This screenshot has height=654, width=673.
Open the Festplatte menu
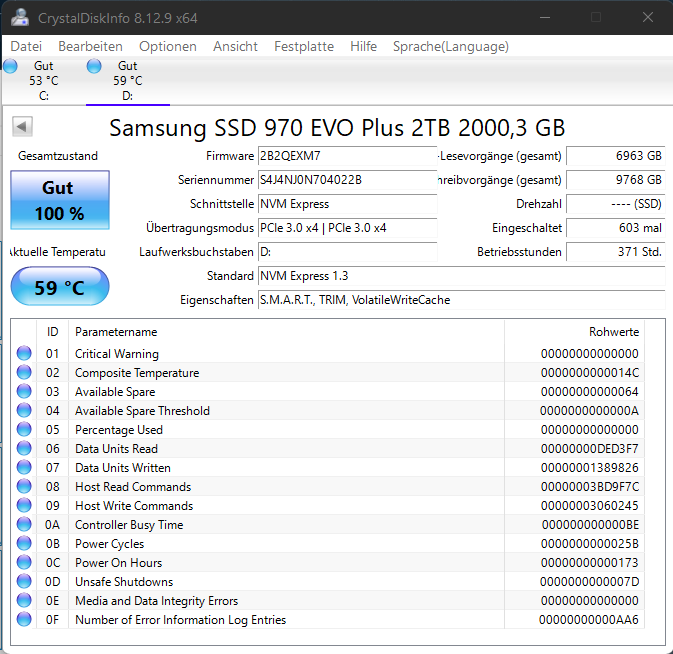tap(304, 46)
